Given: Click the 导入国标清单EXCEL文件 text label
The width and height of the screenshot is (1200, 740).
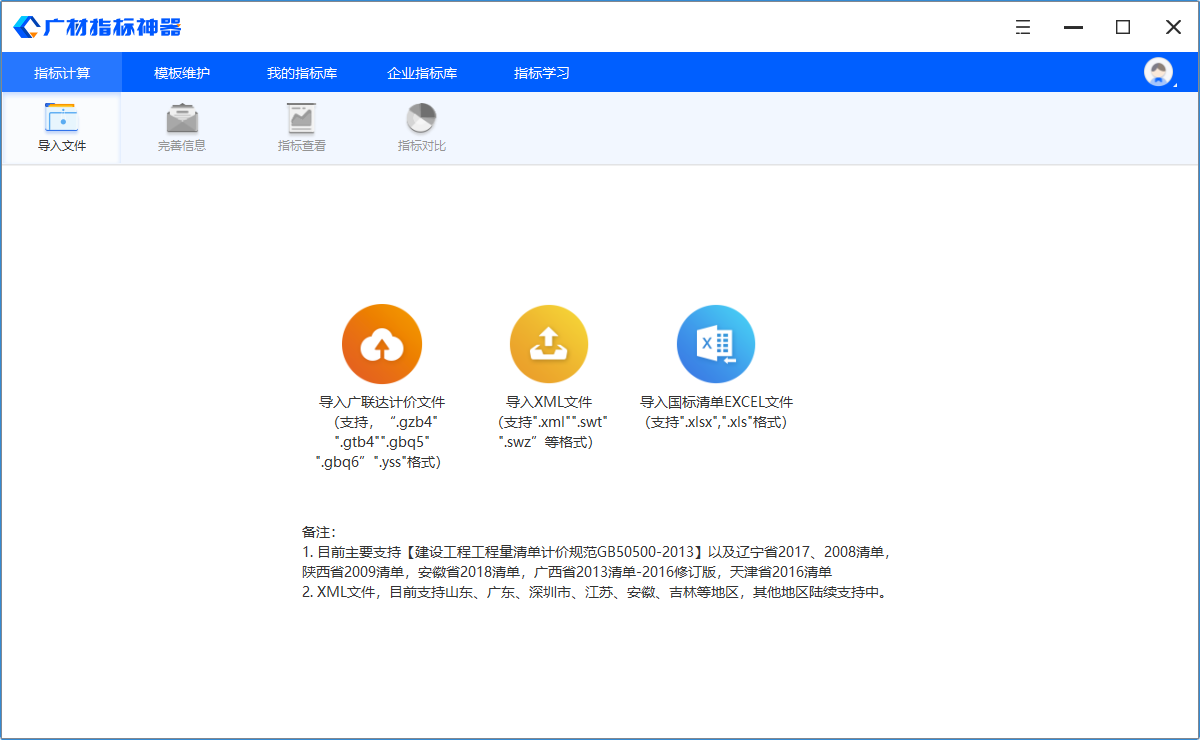Looking at the screenshot, I should point(716,402).
